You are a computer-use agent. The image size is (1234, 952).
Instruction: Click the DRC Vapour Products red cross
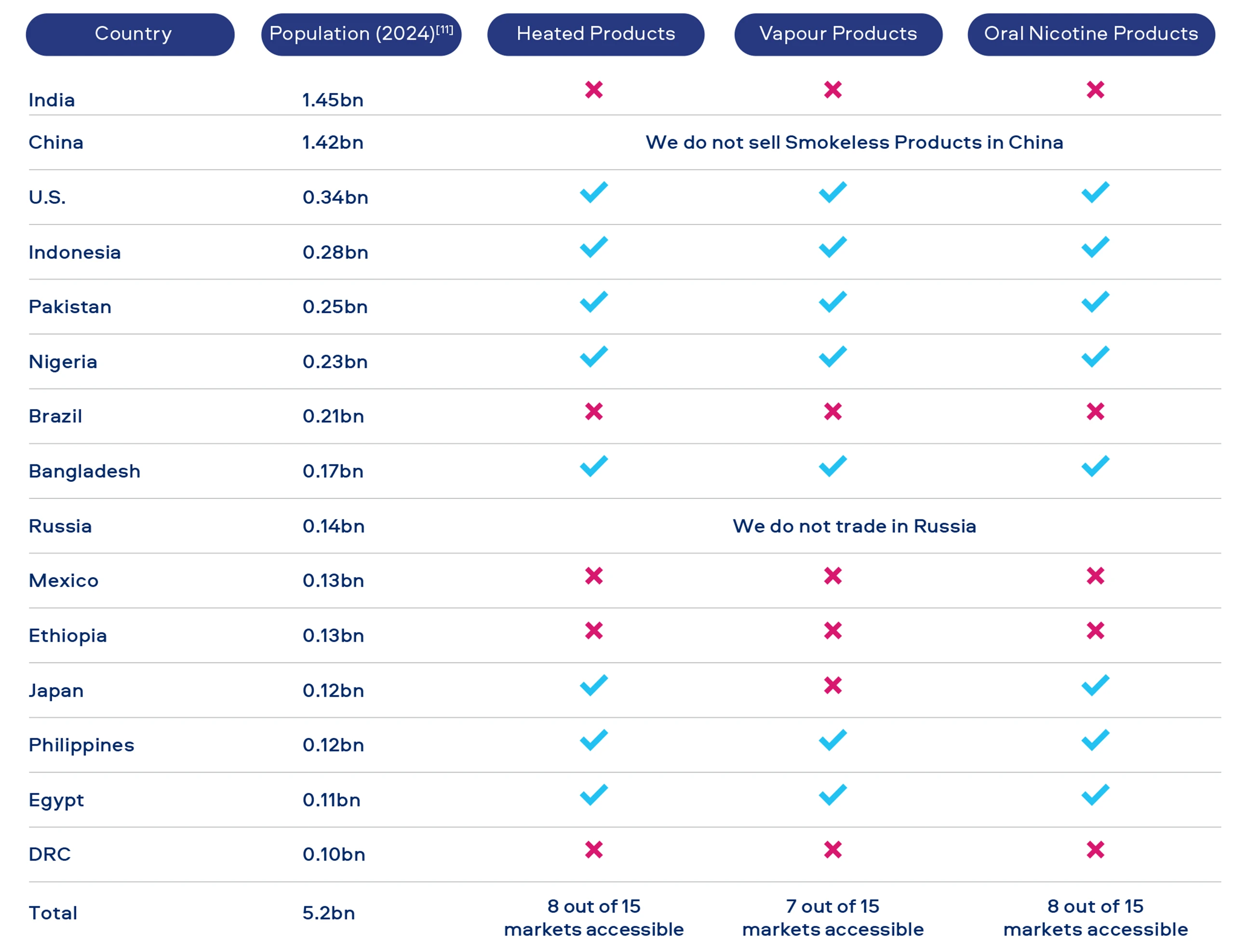pos(833,849)
